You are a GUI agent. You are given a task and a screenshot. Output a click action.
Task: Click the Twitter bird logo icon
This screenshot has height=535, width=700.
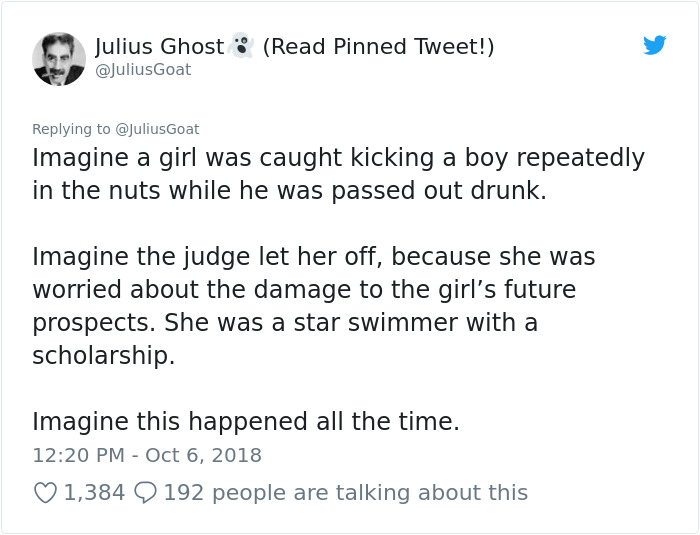coord(654,46)
